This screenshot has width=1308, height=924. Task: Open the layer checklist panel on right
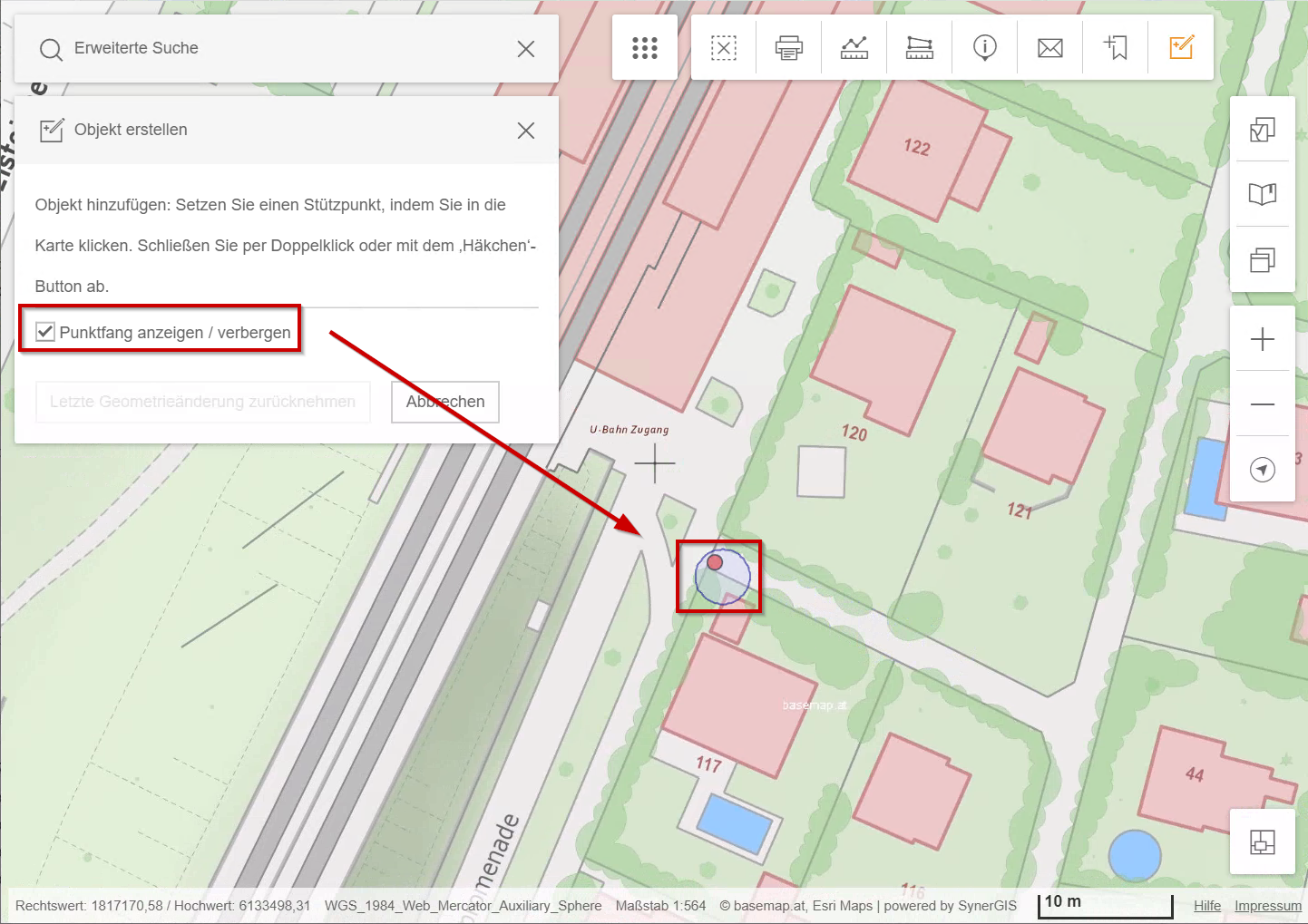tap(1262, 130)
